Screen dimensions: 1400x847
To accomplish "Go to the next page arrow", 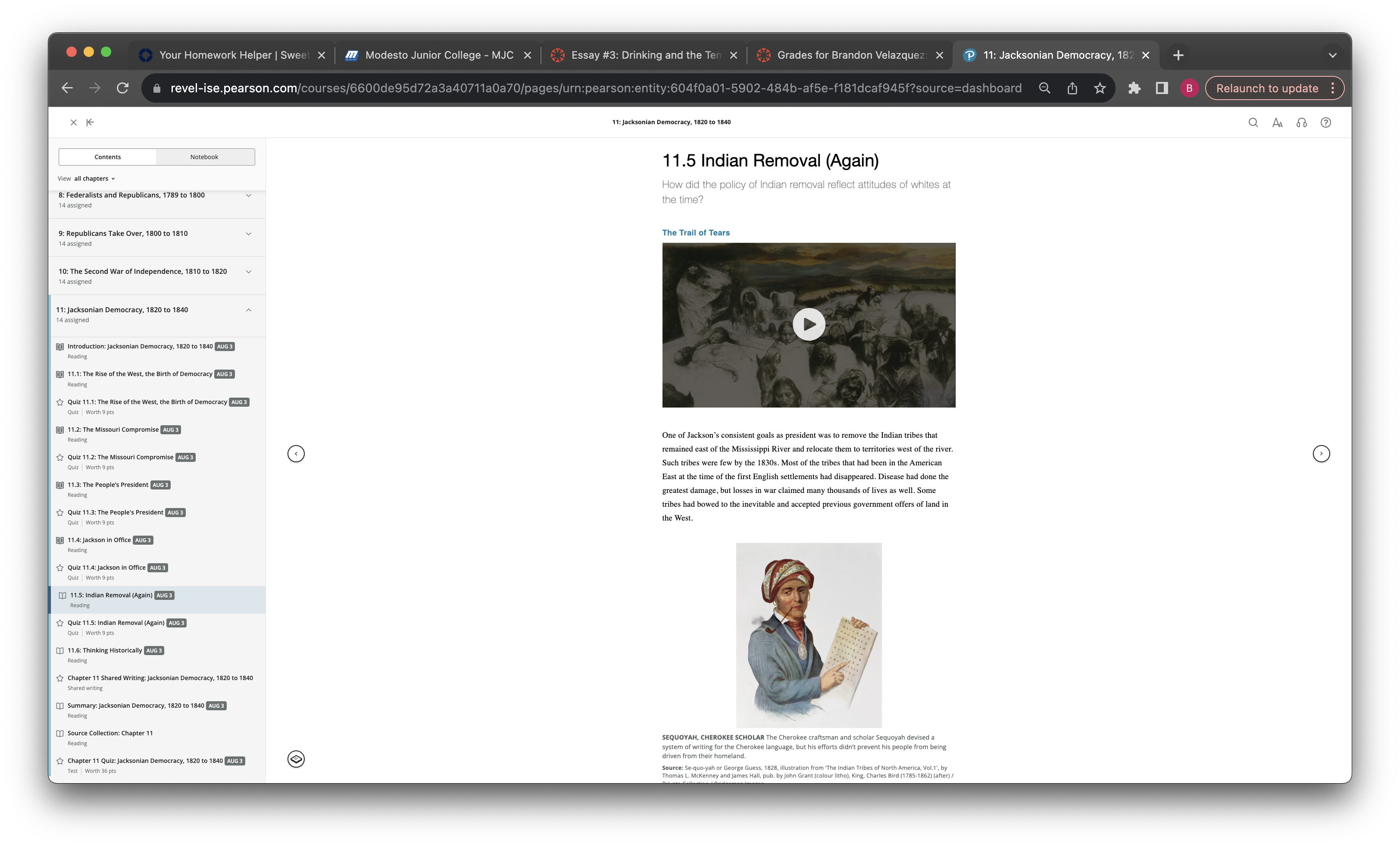I will tap(1322, 454).
